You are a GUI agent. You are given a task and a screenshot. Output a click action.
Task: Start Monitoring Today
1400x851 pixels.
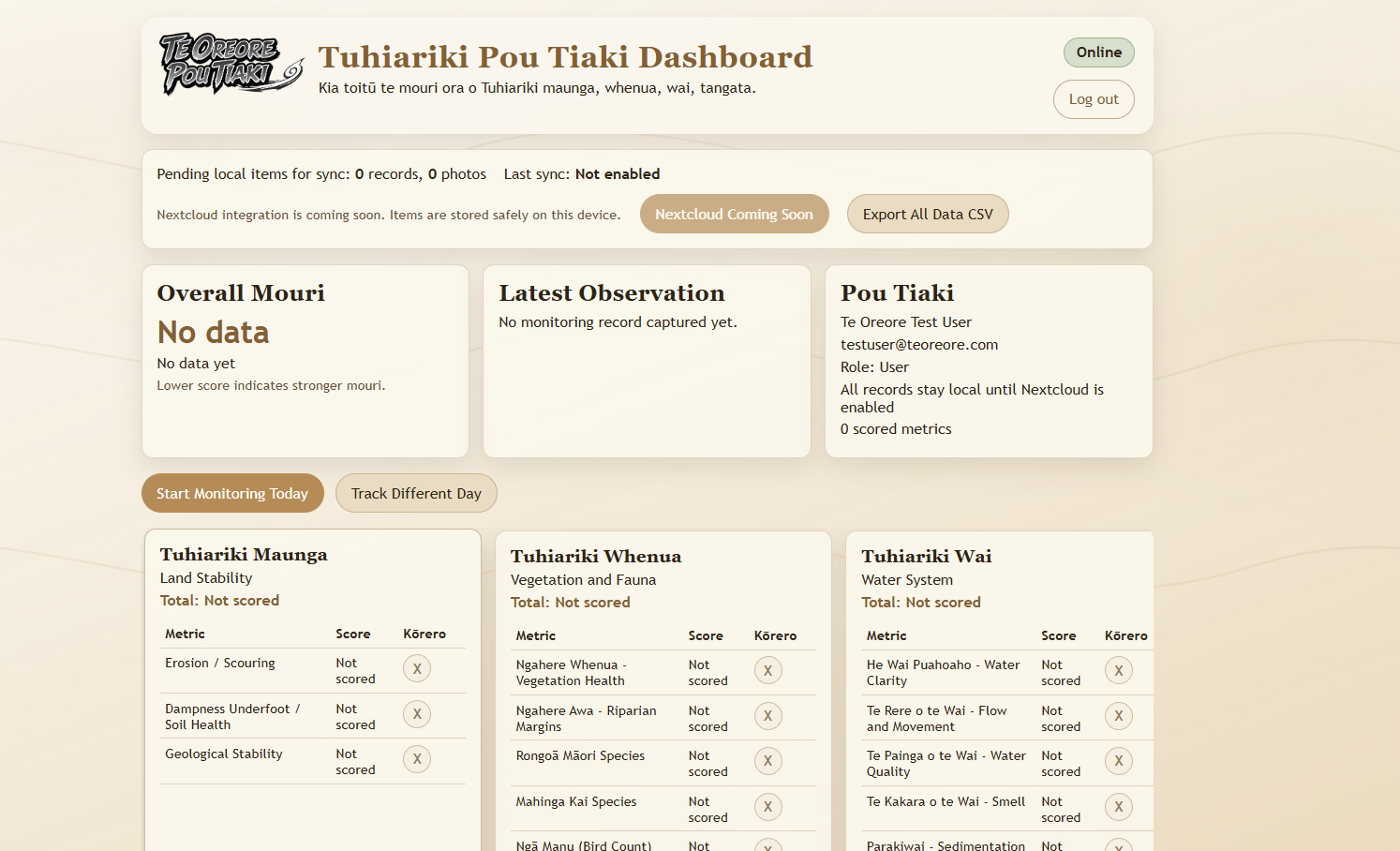pyautogui.click(x=232, y=493)
